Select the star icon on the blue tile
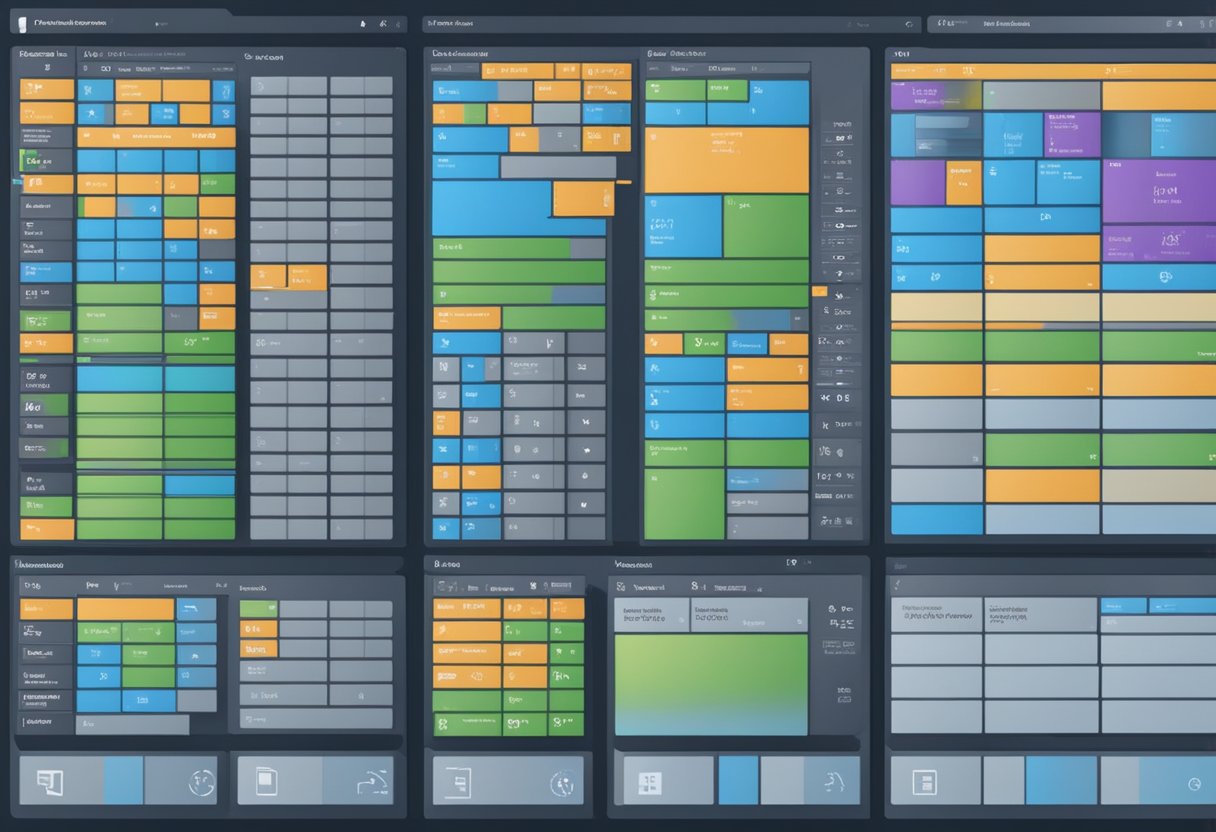1216x832 pixels. point(90,113)
